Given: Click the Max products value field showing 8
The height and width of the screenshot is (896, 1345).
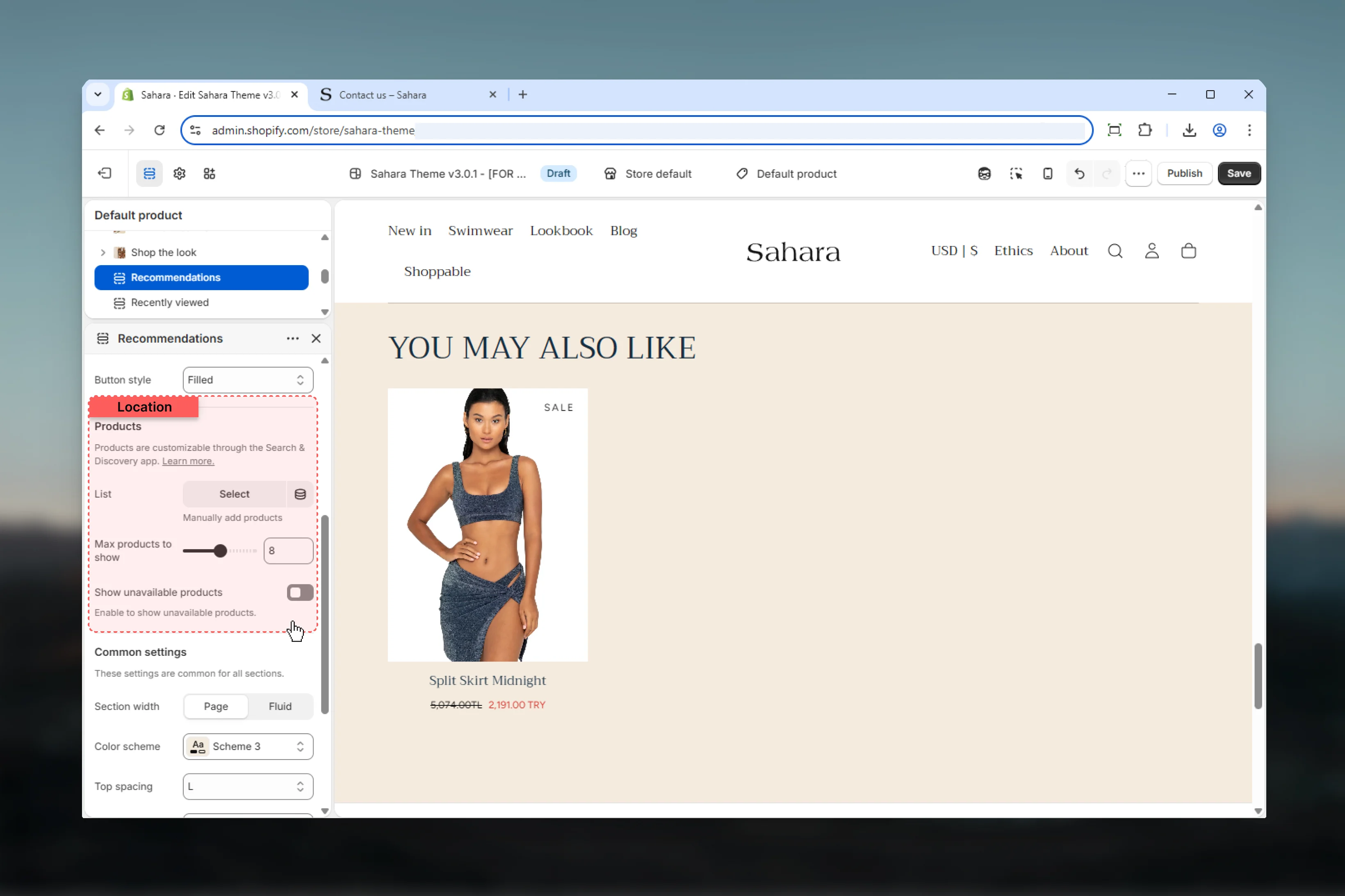Looking at the screenshot, I should click(288, 551).
